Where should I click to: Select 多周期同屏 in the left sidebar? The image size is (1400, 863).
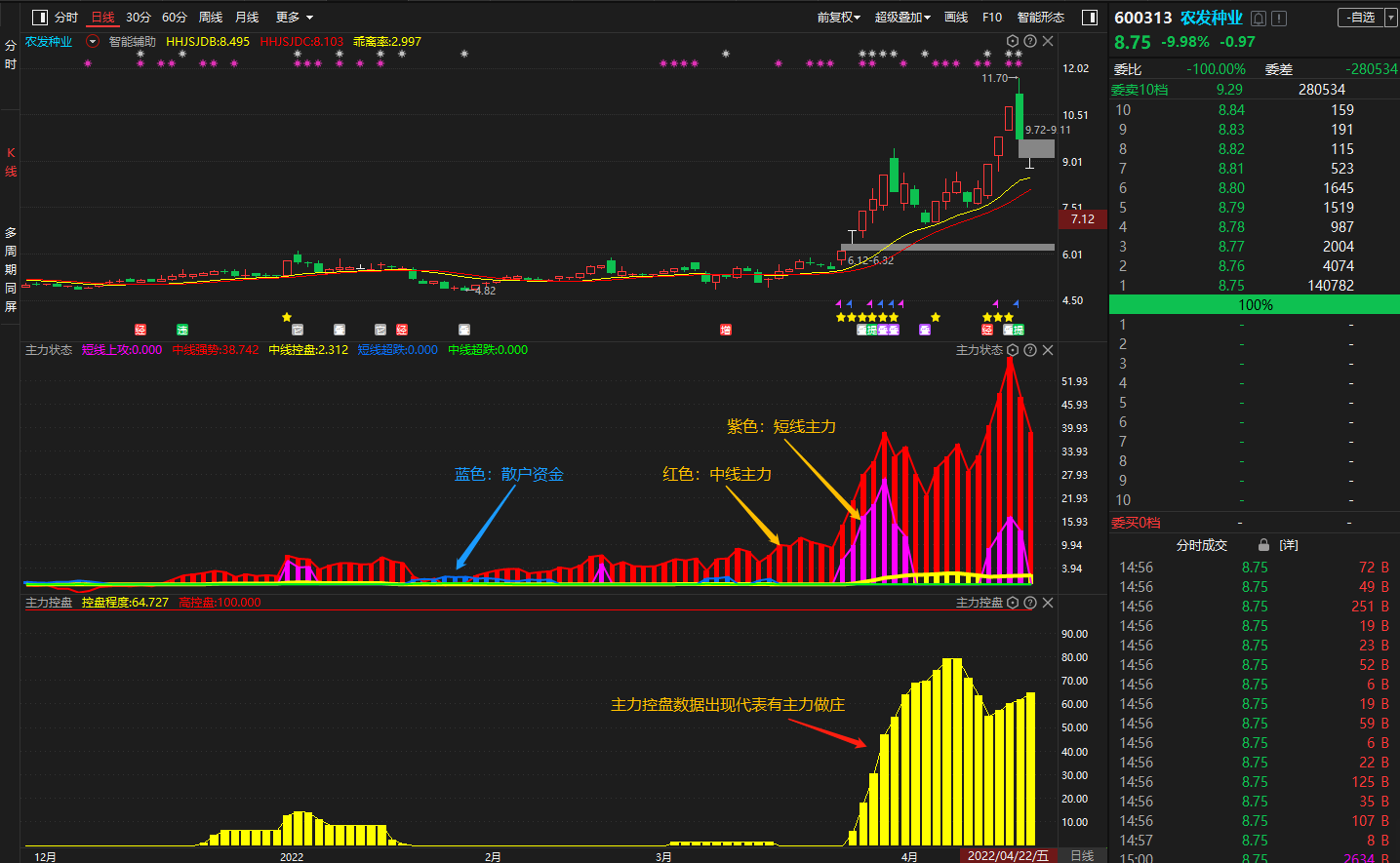(11, 269)
